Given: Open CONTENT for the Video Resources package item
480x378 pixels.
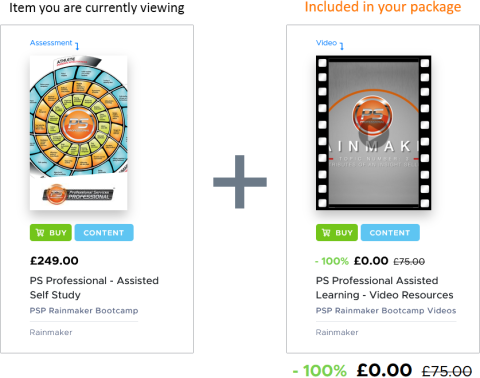Looking at the screenshot, I should point(390,232).
